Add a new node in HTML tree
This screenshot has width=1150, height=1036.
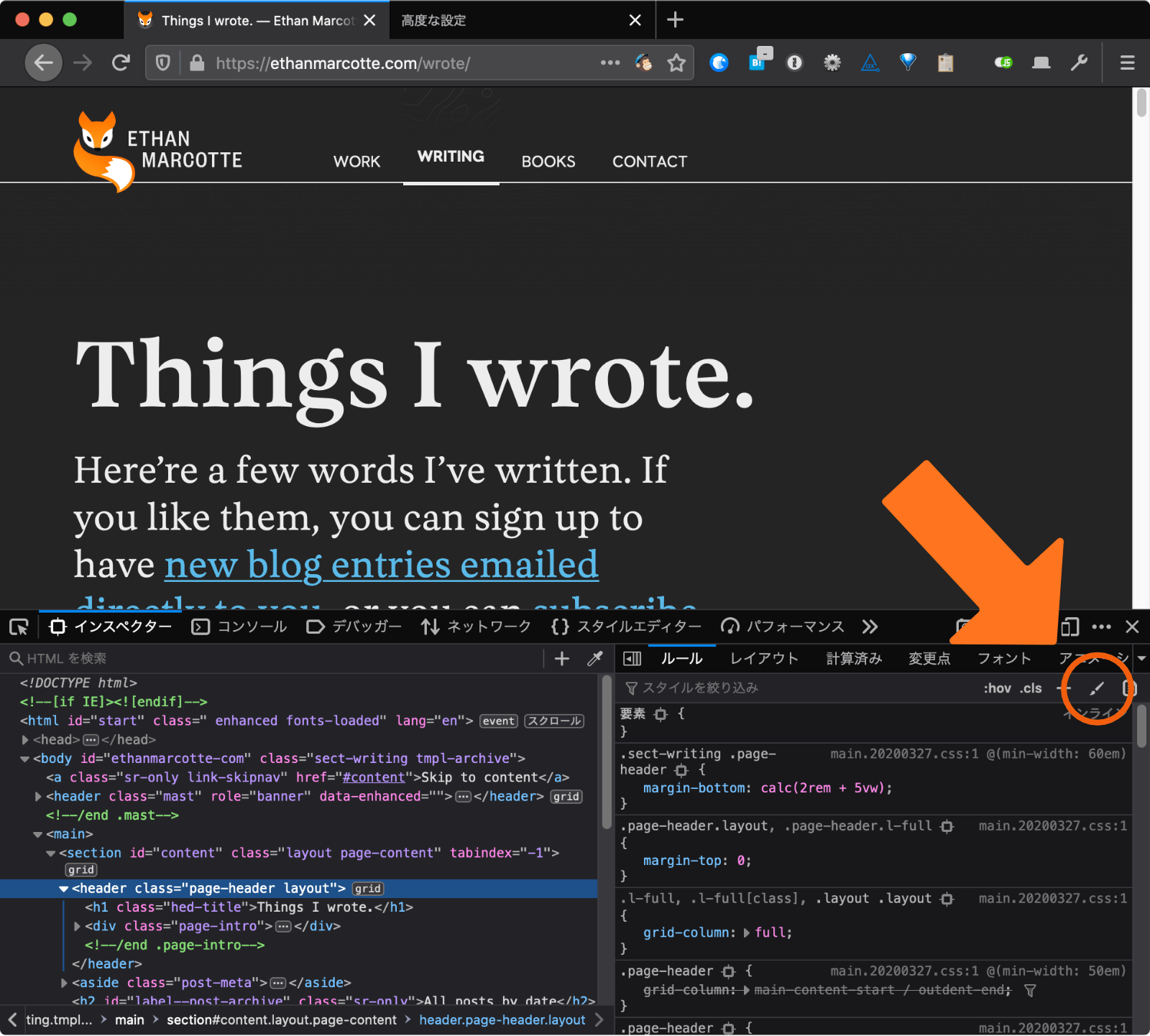[x=562, y=658]
